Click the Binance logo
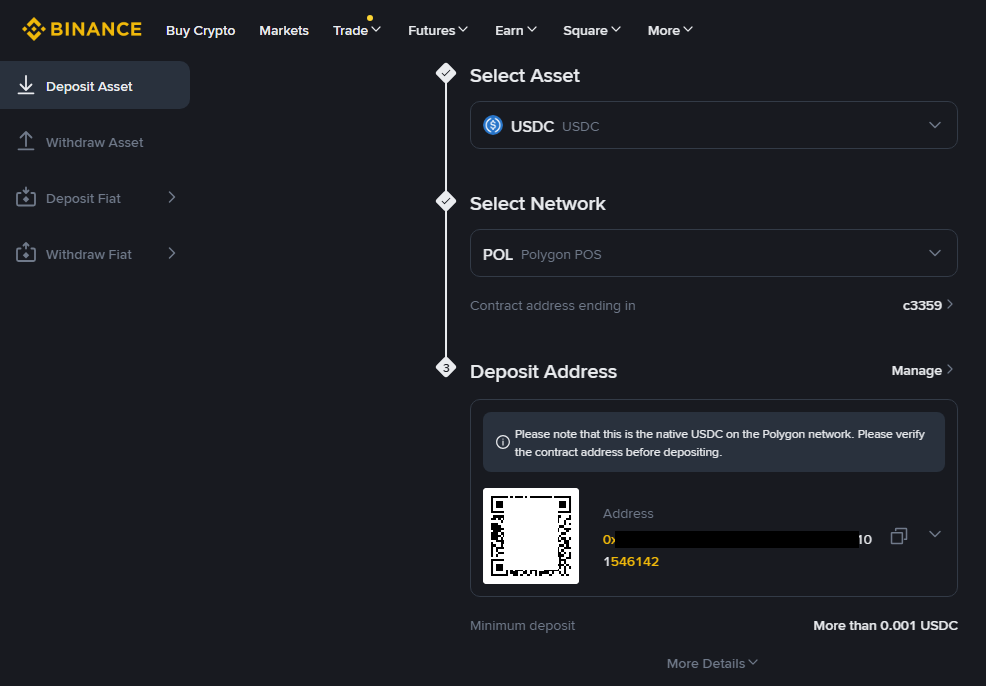The width and height of the screenshot is (986, 686). 82,30
